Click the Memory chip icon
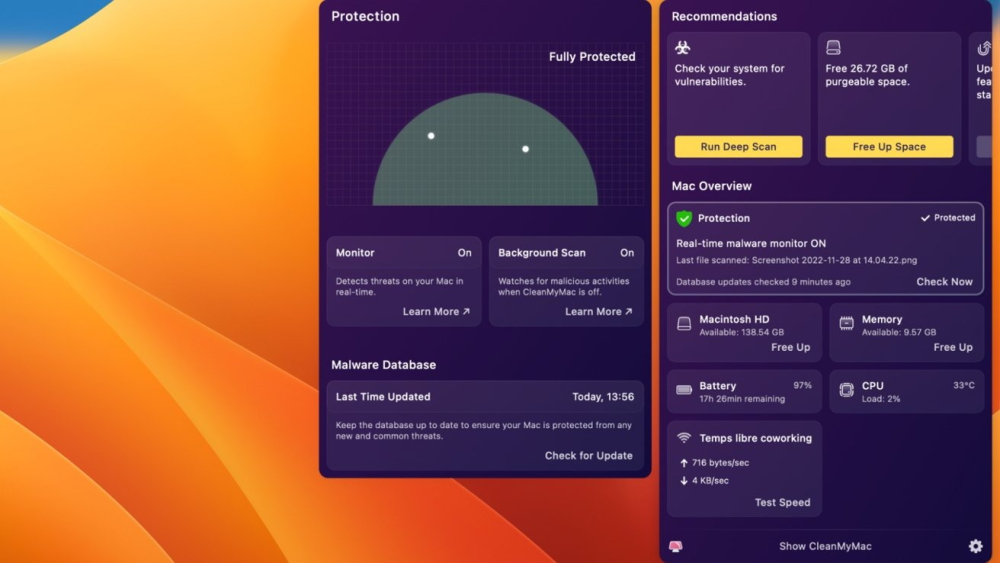Screen dimensions: 1000x563 point(846,324)
